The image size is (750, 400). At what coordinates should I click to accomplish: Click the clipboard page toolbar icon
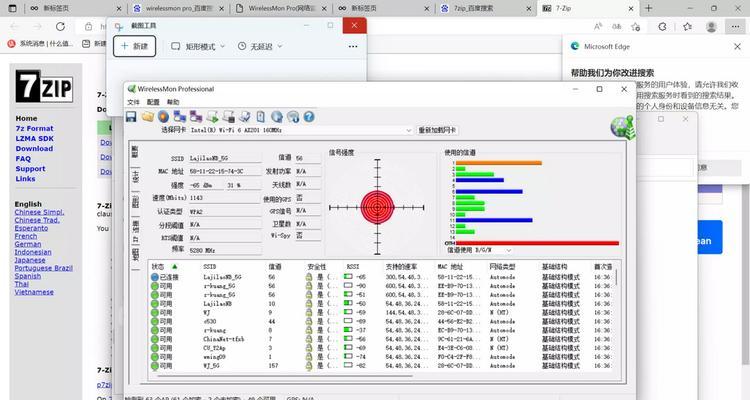pos(261,117)
